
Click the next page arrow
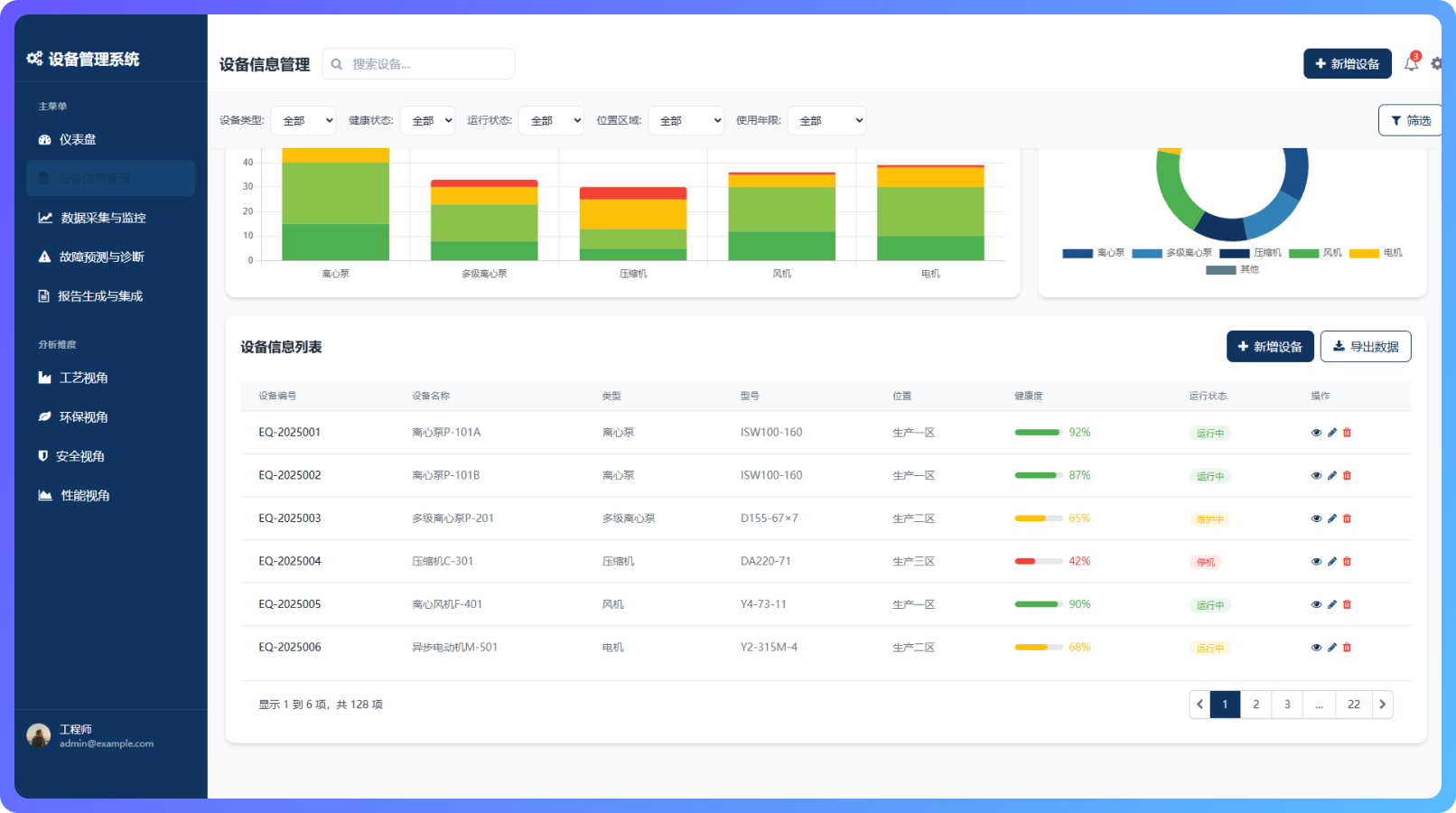pos(1383,705)
